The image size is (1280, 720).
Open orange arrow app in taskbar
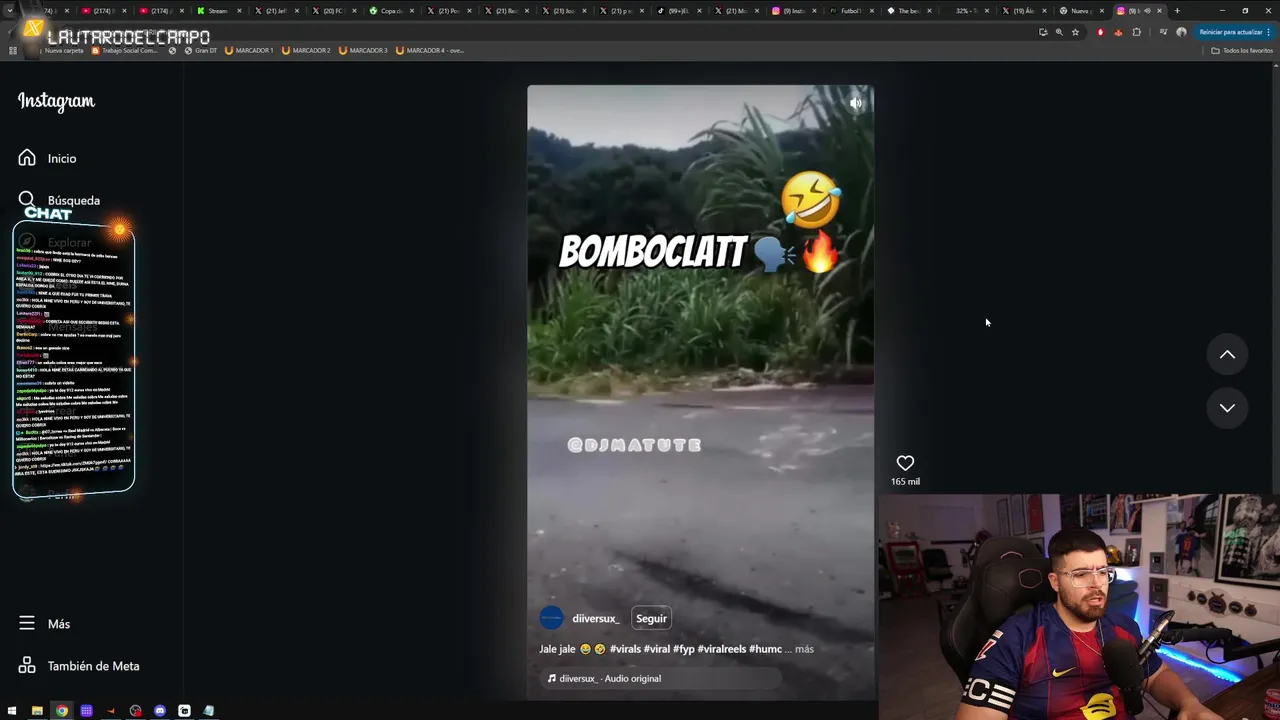[x=111, y=711]
